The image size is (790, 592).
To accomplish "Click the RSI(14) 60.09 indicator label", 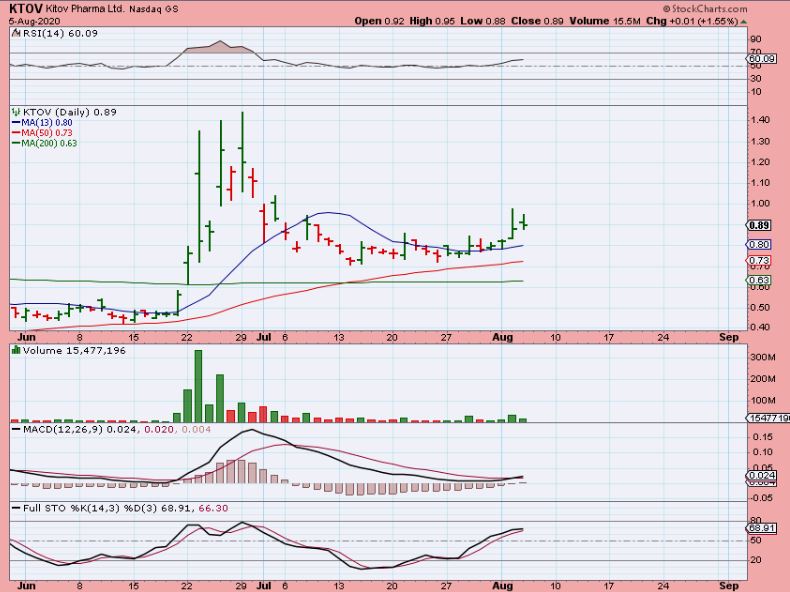I will [x=60, y=33].
